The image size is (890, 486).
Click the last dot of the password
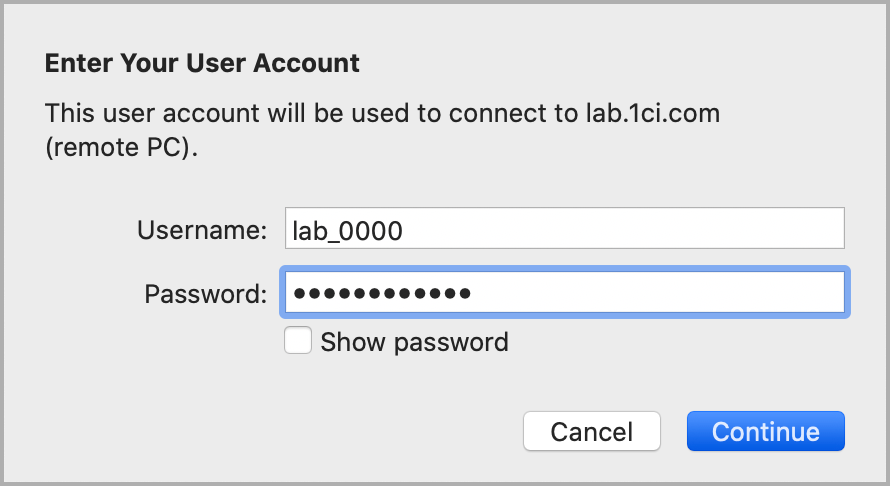tap(464, 293)
